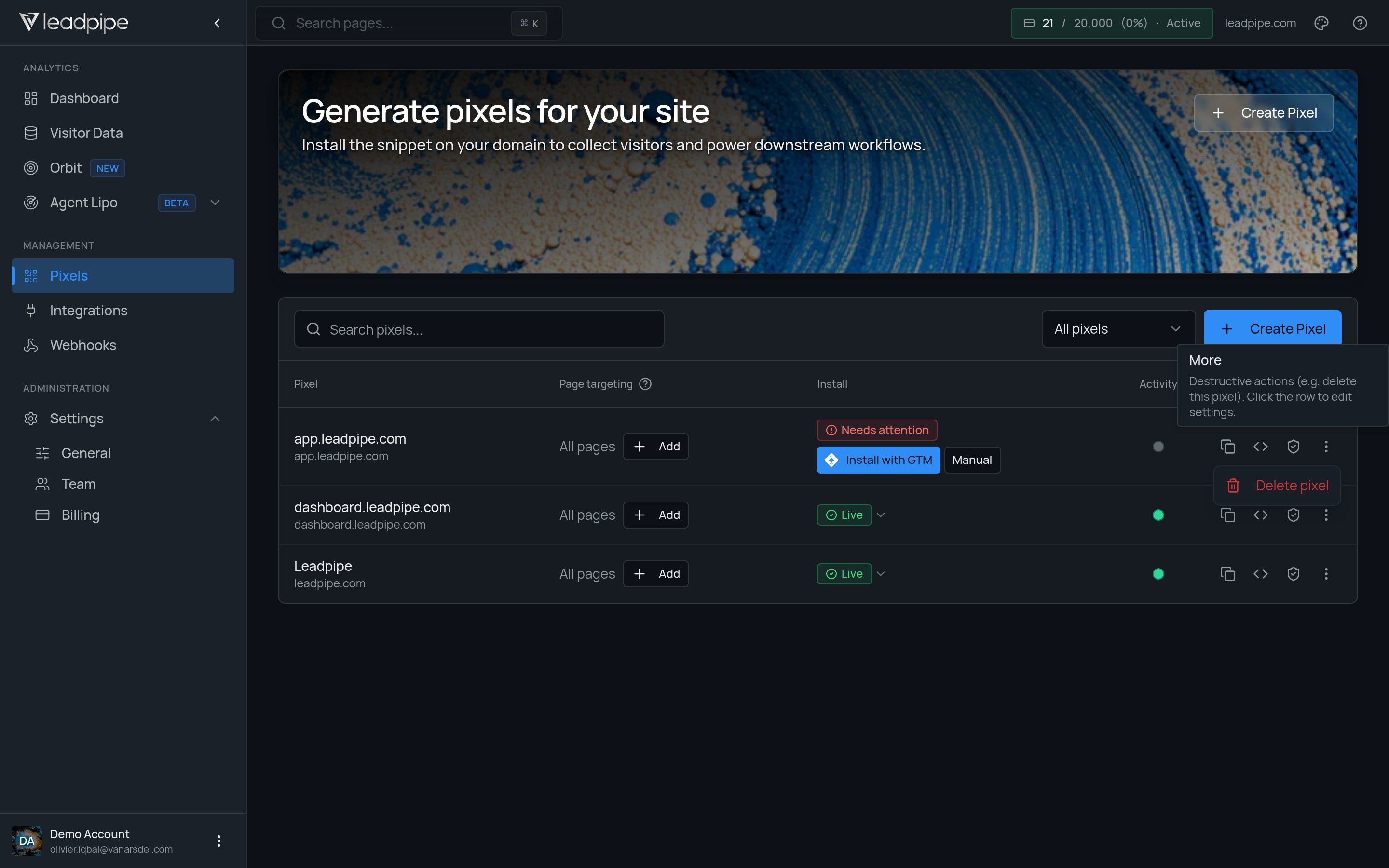Open the help question mark icon in top bar
Image resolution: width=1389 pixels, height=868 pixels.
[x=1360, y=23]
